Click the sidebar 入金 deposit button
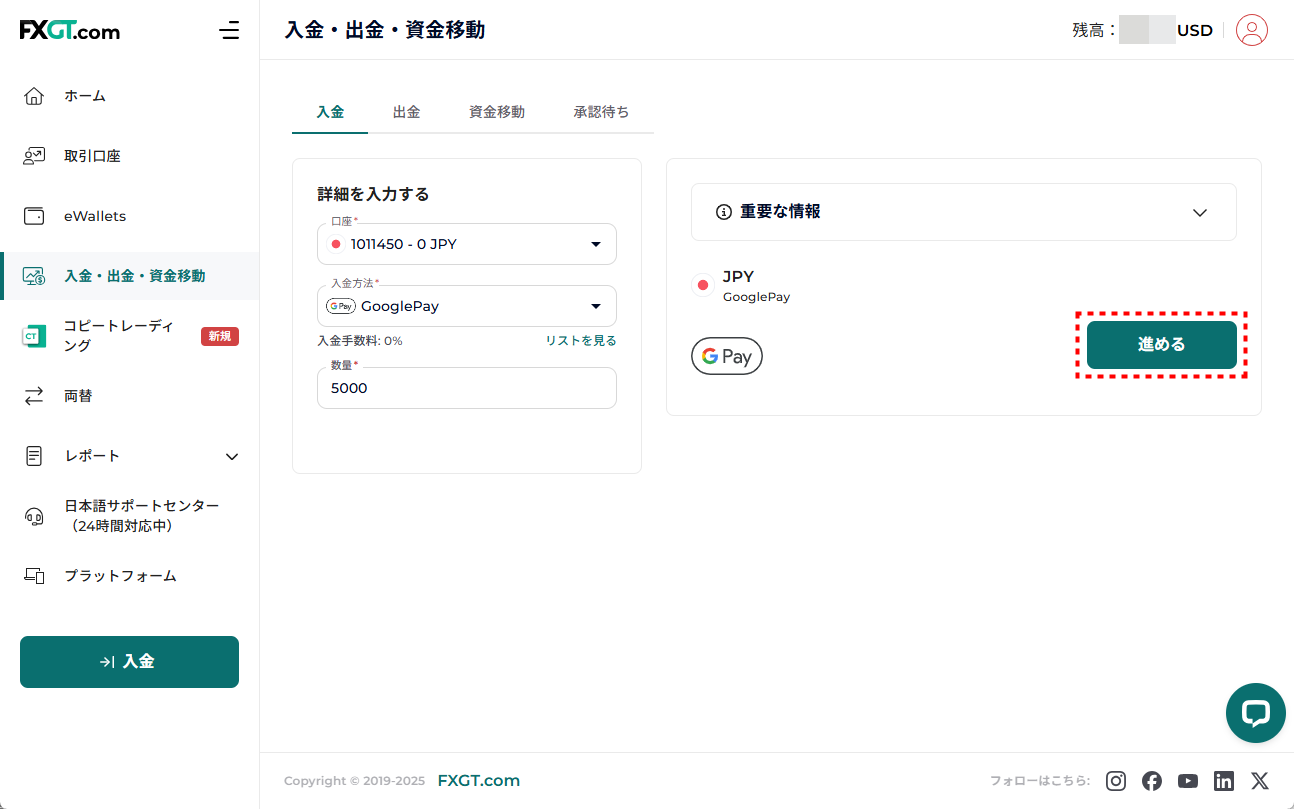This screenshot has height=809, width=1294. (129, 662)
